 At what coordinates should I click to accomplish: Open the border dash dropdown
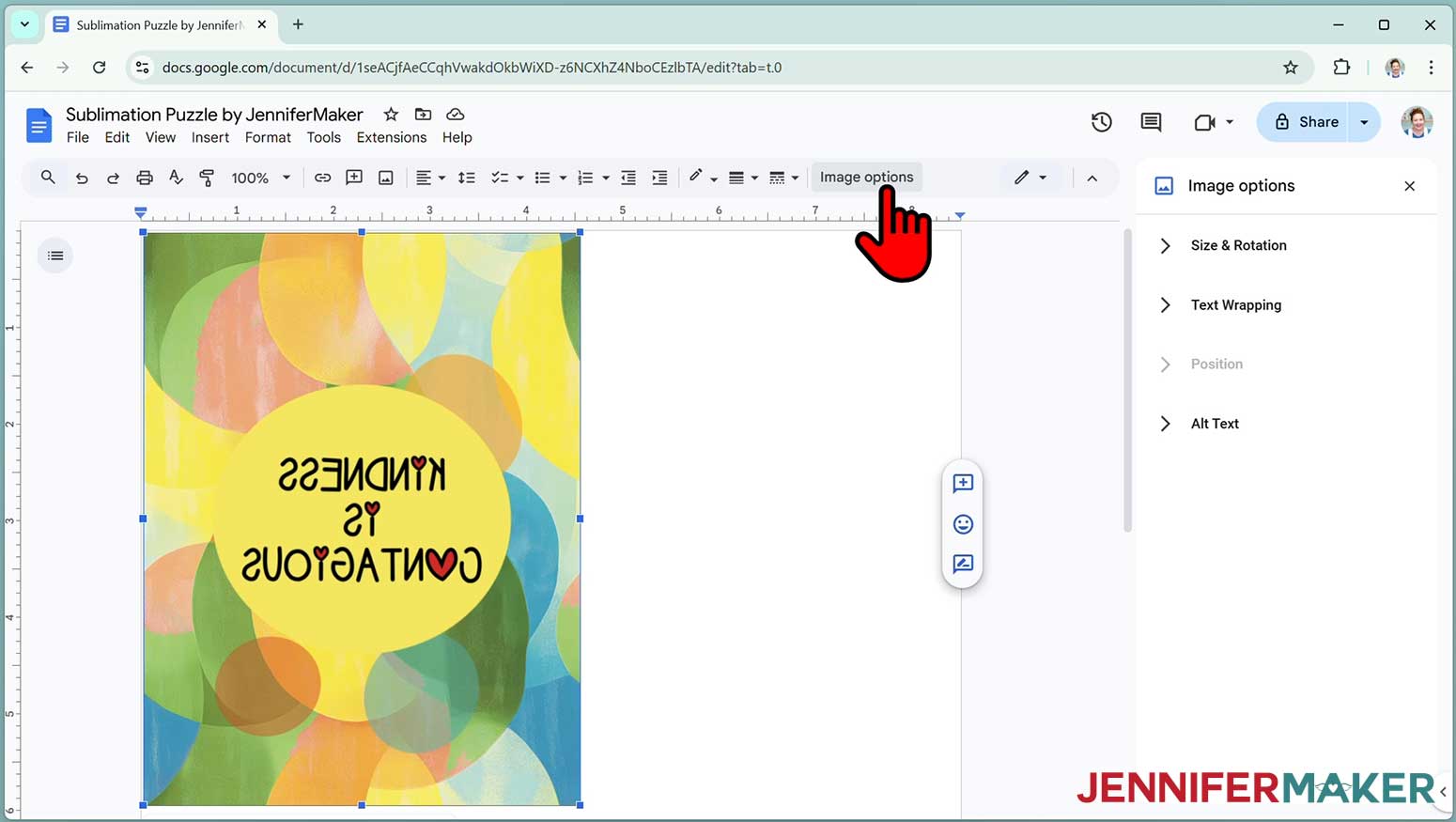coord(783,178)
